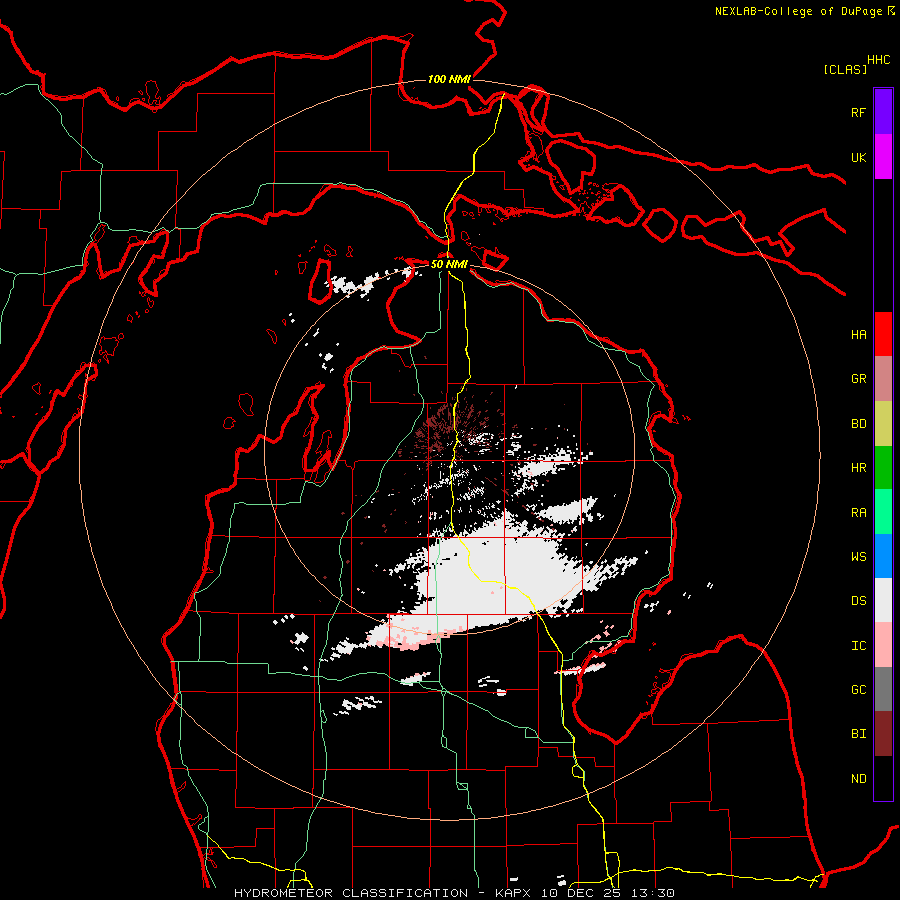Screen dimensions: 900x900
Task: Click the large white dry snow echo area
Action: 494,574
